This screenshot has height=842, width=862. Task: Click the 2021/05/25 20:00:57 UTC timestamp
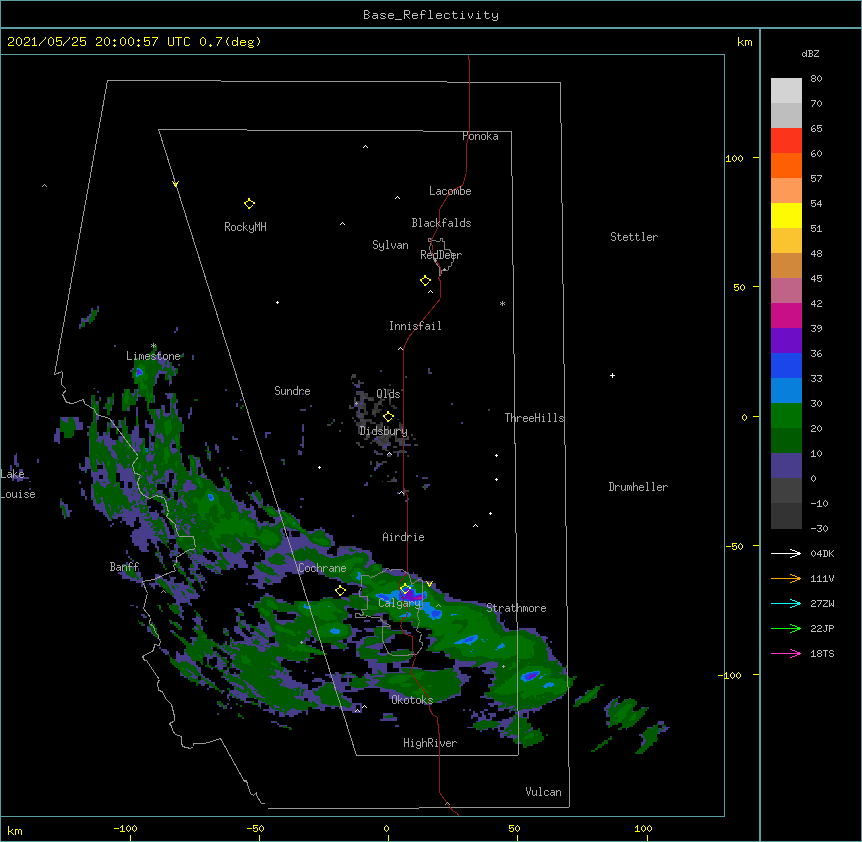tap(99, 42)
